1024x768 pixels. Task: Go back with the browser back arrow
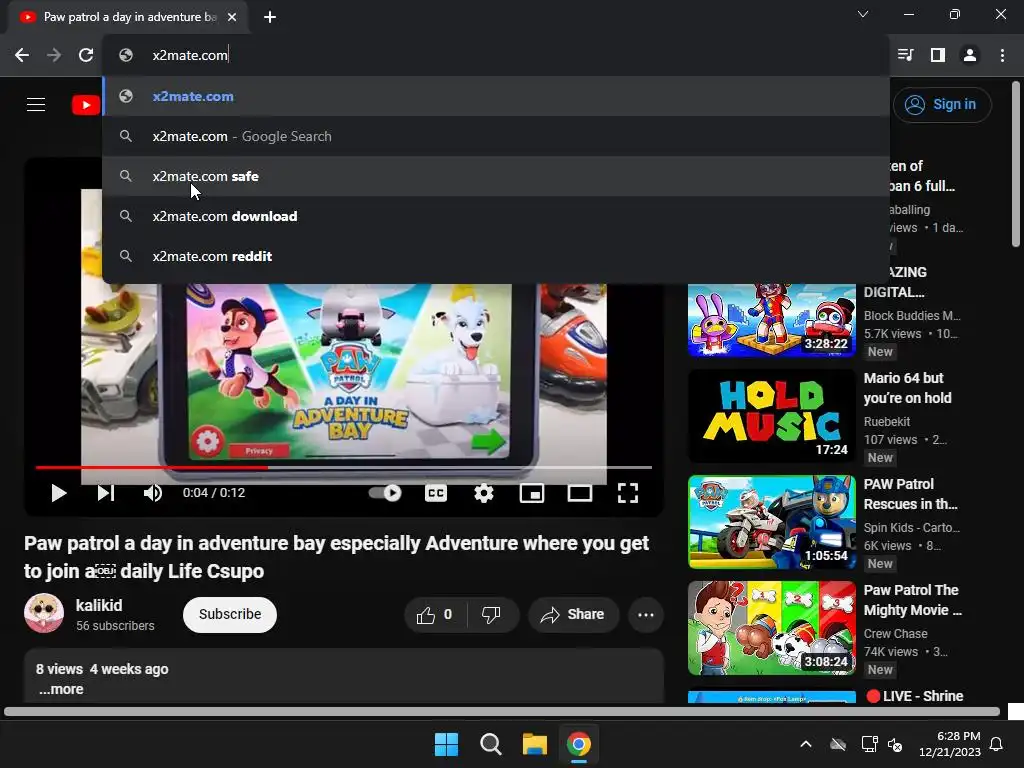[22, 56]
